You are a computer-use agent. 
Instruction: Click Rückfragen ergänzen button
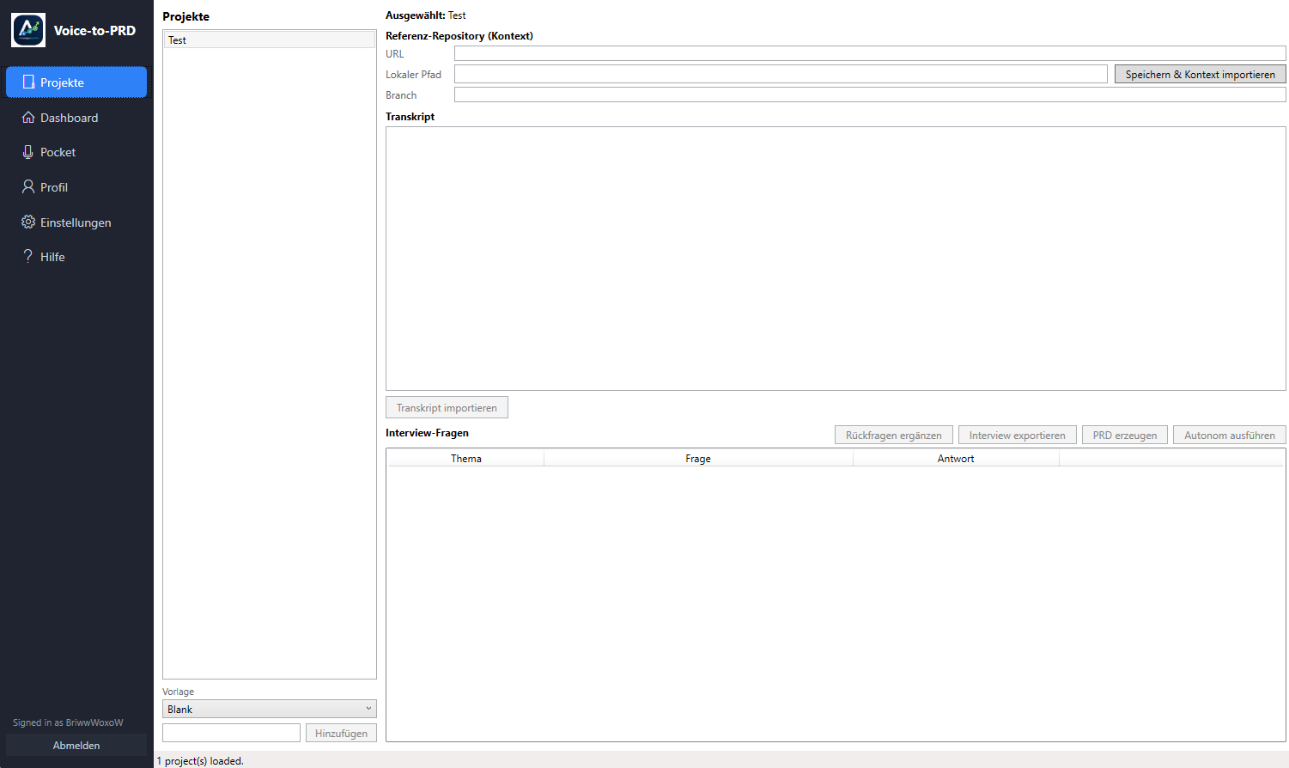click(x=894, y=435)
